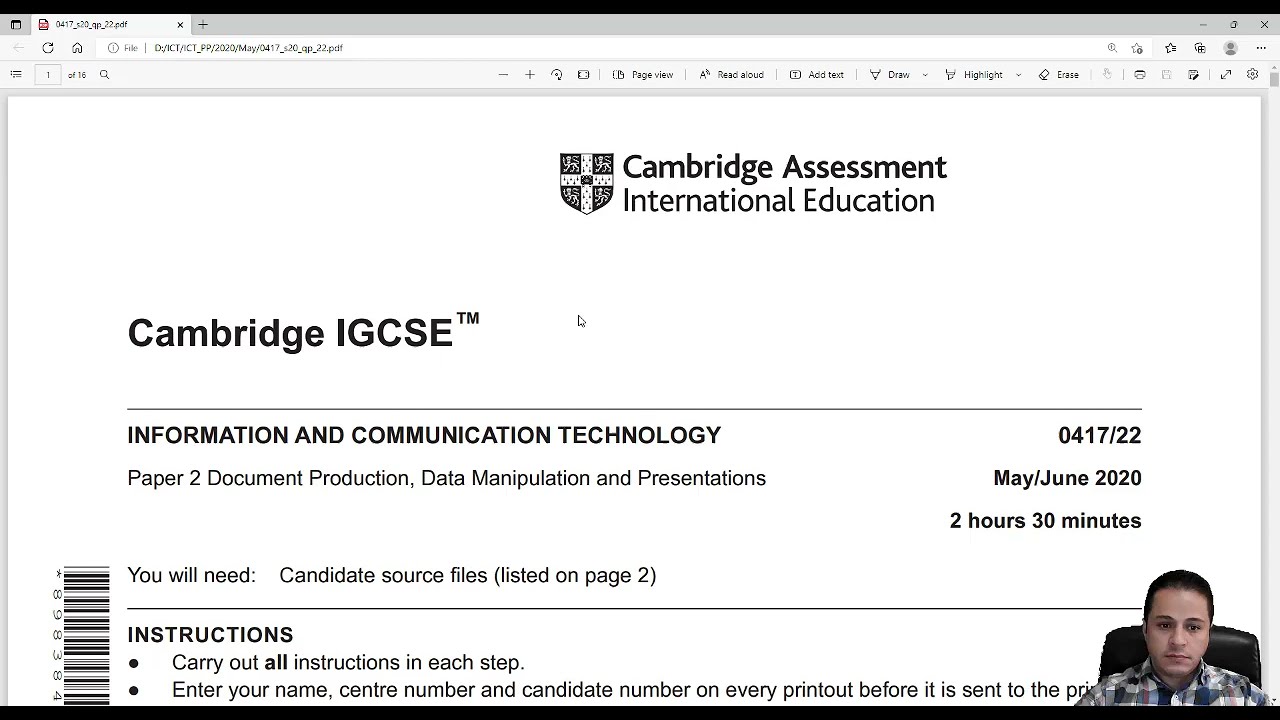The height and width of the screenshot is (720, 1280).
Task: View site information for File
Action: (x=123, y=48)
